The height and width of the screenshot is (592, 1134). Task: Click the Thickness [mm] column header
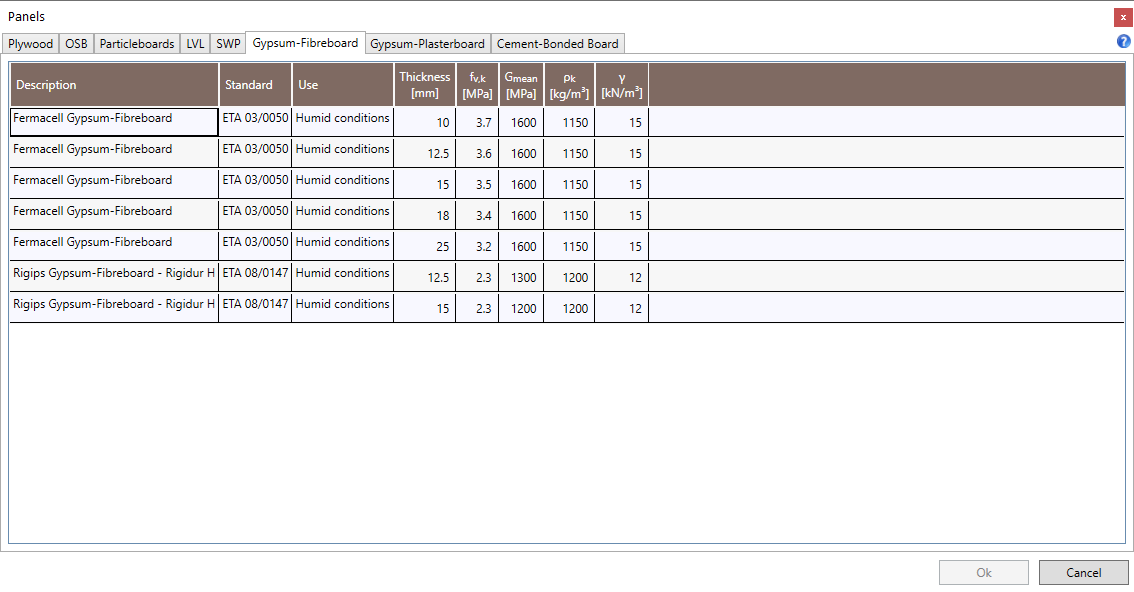click(425, 85)
